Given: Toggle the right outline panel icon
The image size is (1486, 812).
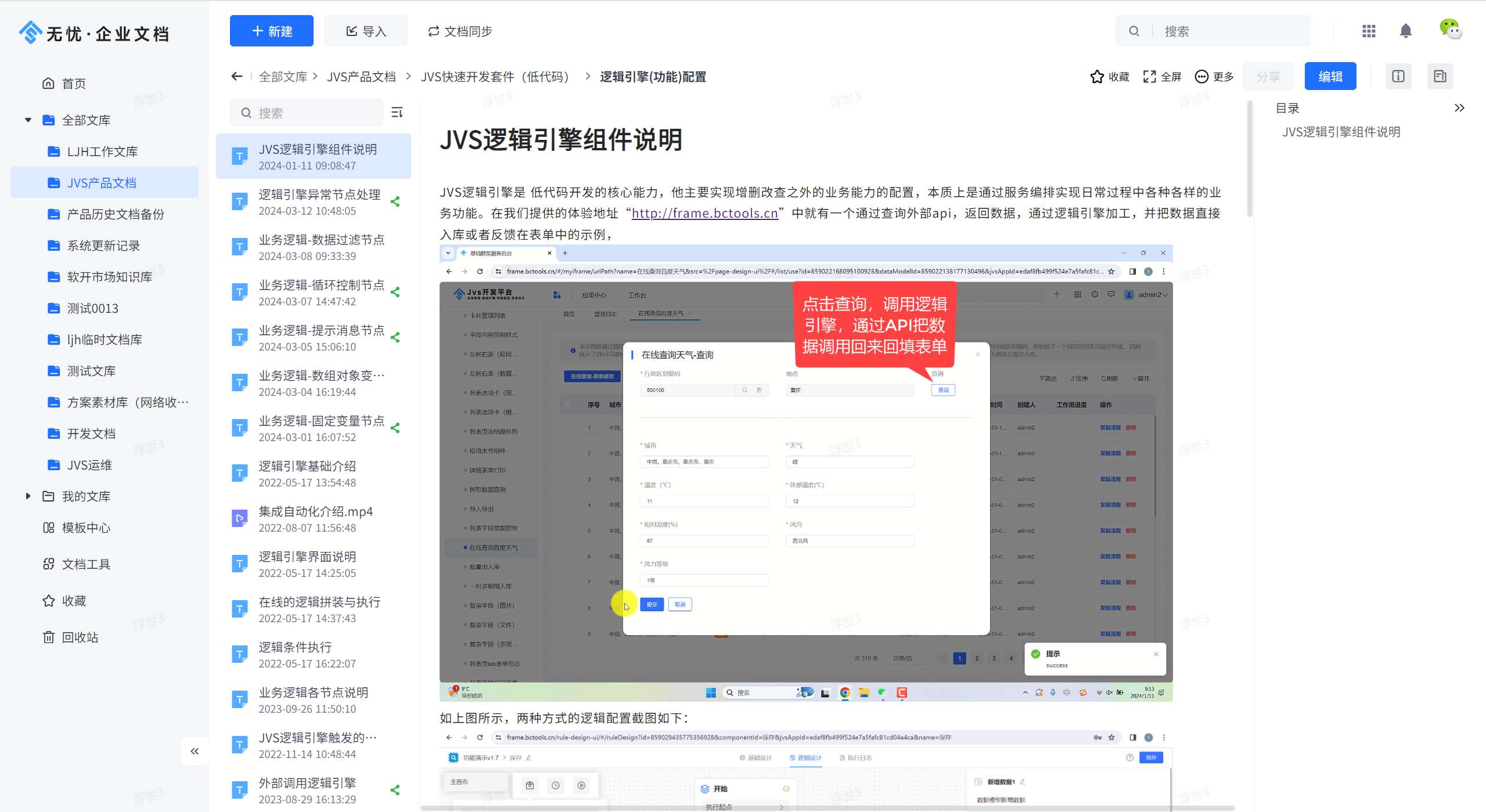Looking at the screenshot, I should 1440,77.
